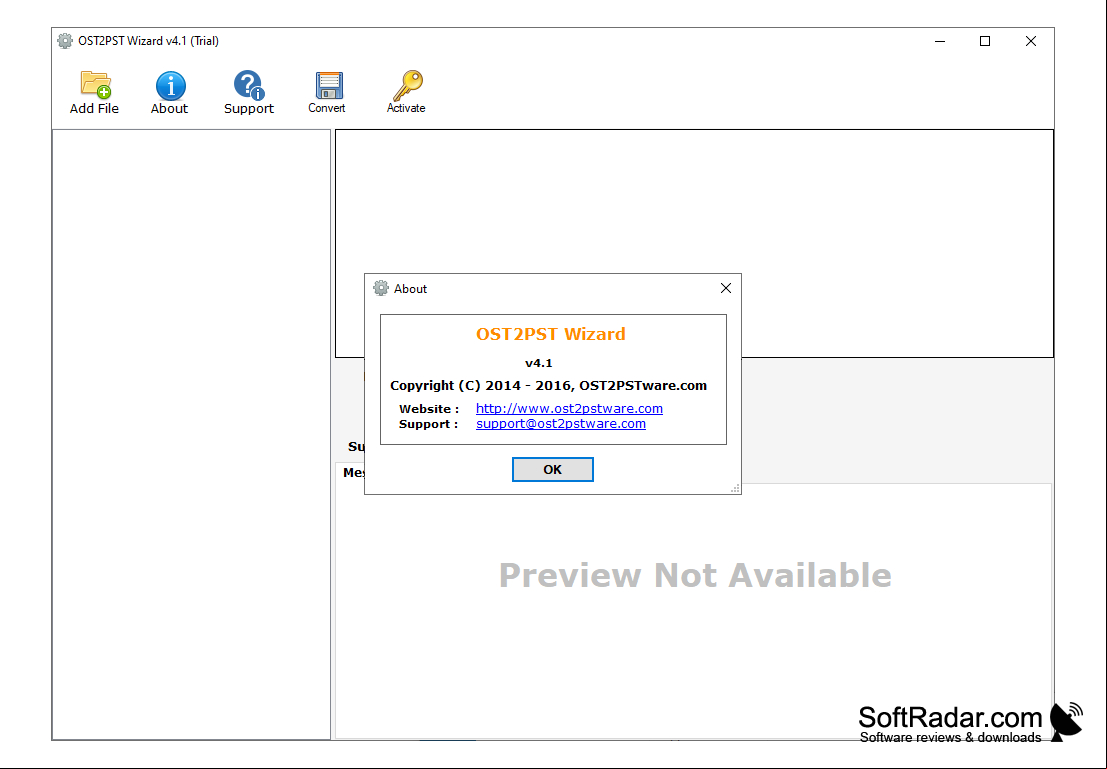Viewport: 1107px width, 769px height.
Task: Close the OST2PST Wizard main window
Action: click(1031, 41)
